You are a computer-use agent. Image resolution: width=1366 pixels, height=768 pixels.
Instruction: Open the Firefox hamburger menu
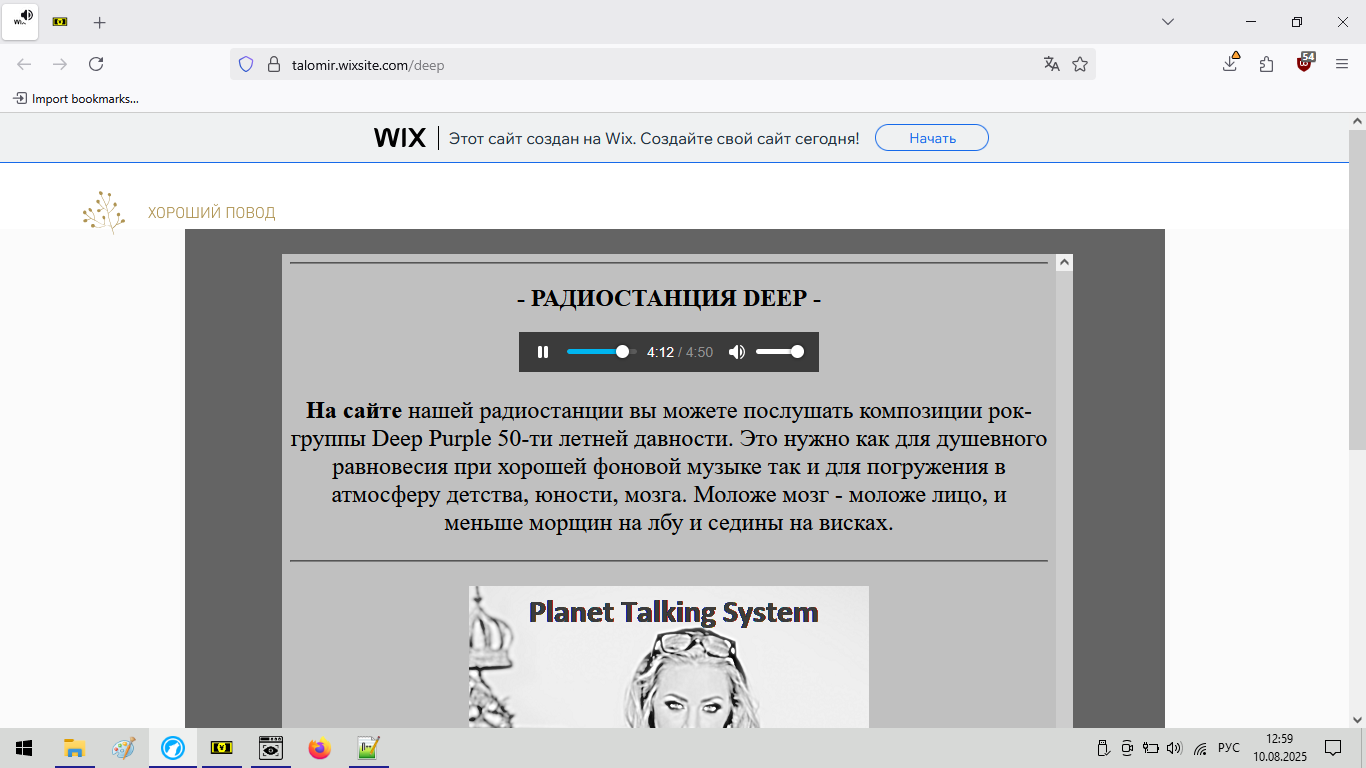coord(1342,64)
